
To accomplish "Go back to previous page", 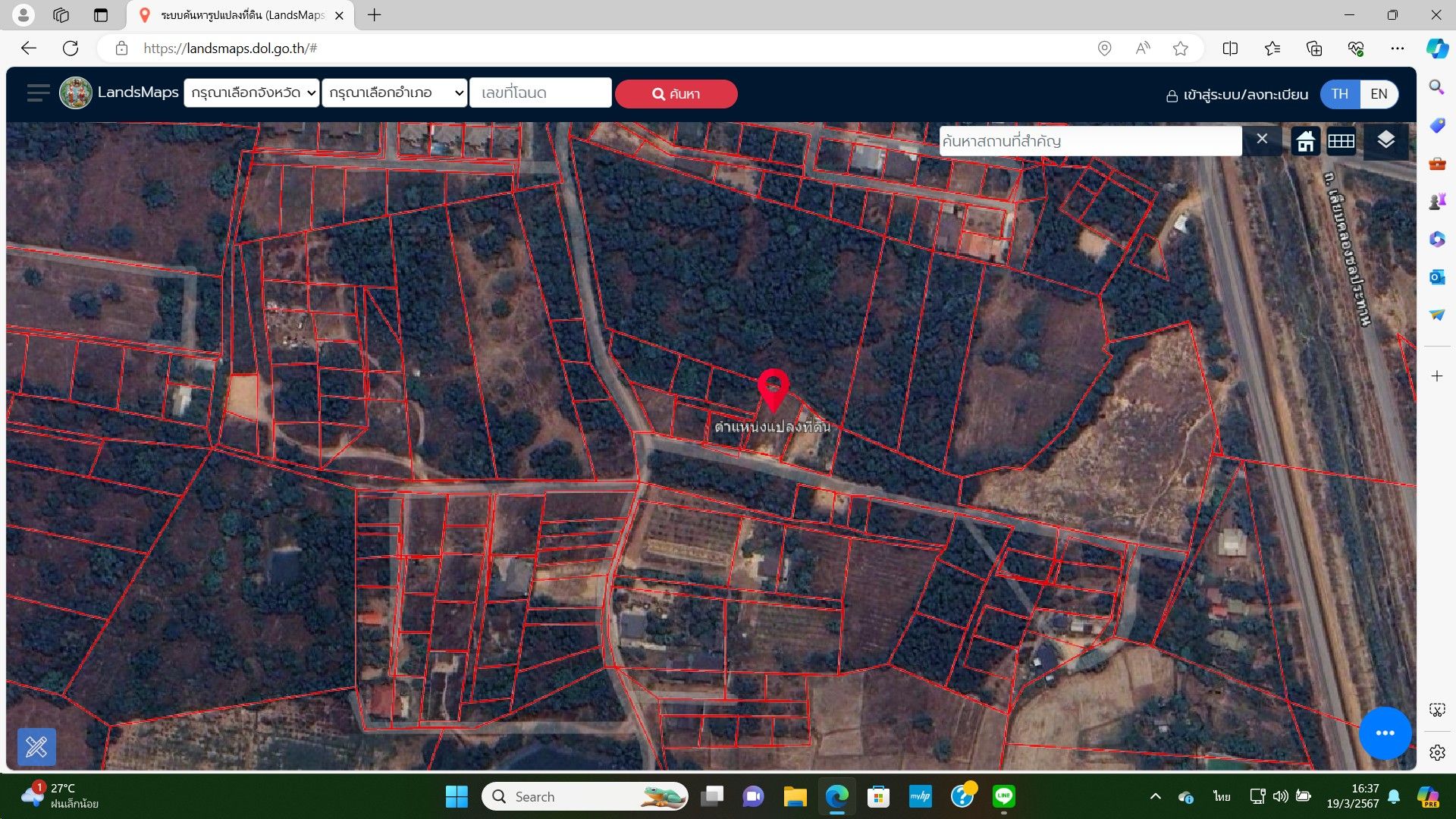I will (x=29, y=49).
